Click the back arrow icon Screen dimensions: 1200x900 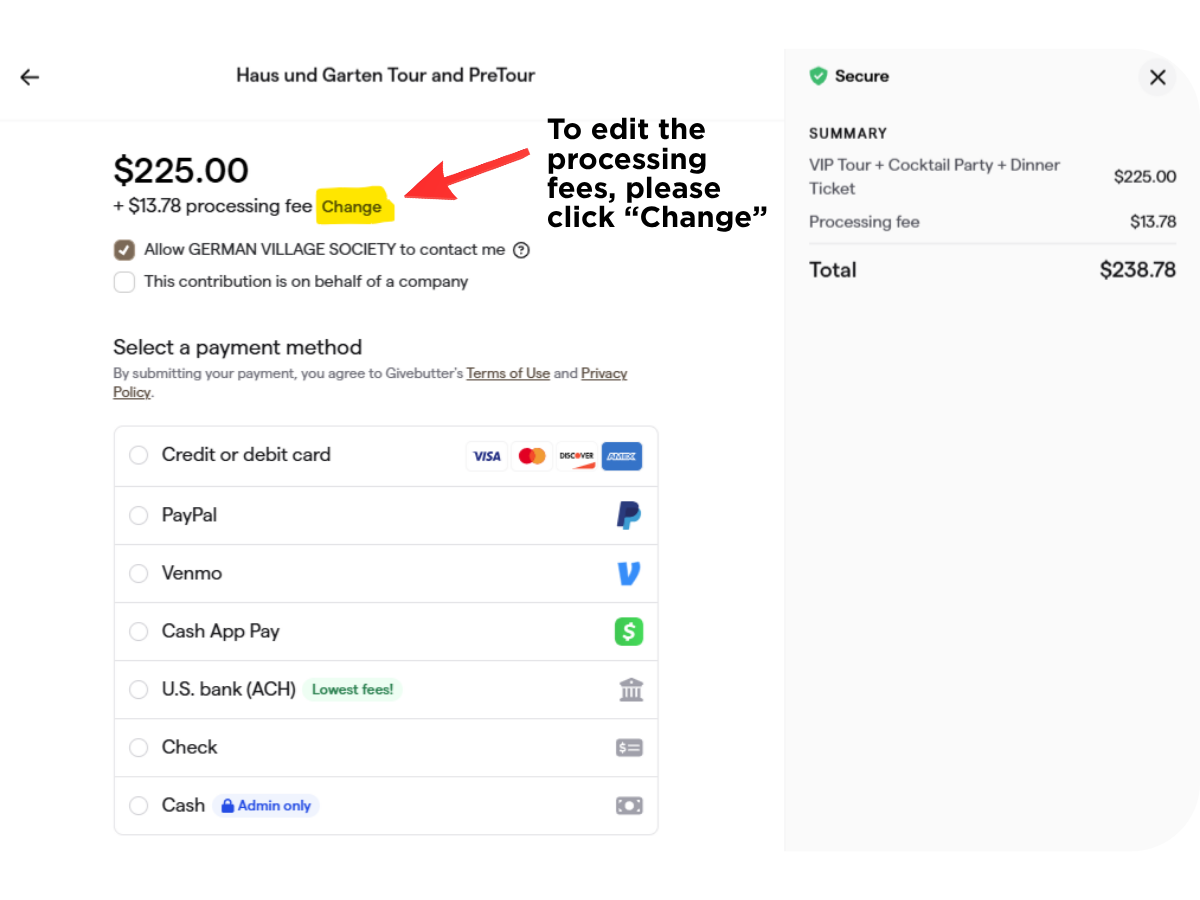tap(30, 77)
